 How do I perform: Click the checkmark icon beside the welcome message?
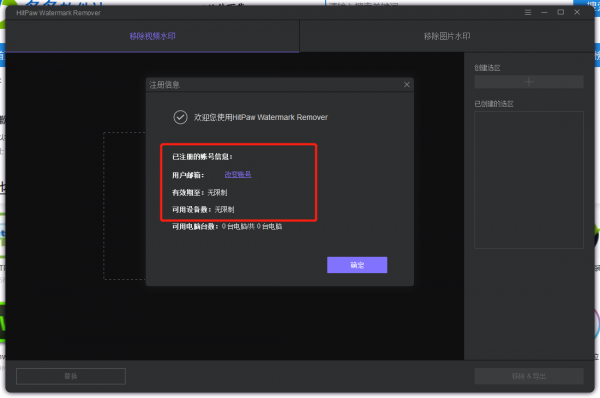pyautogui.click(x=180, y=117)
